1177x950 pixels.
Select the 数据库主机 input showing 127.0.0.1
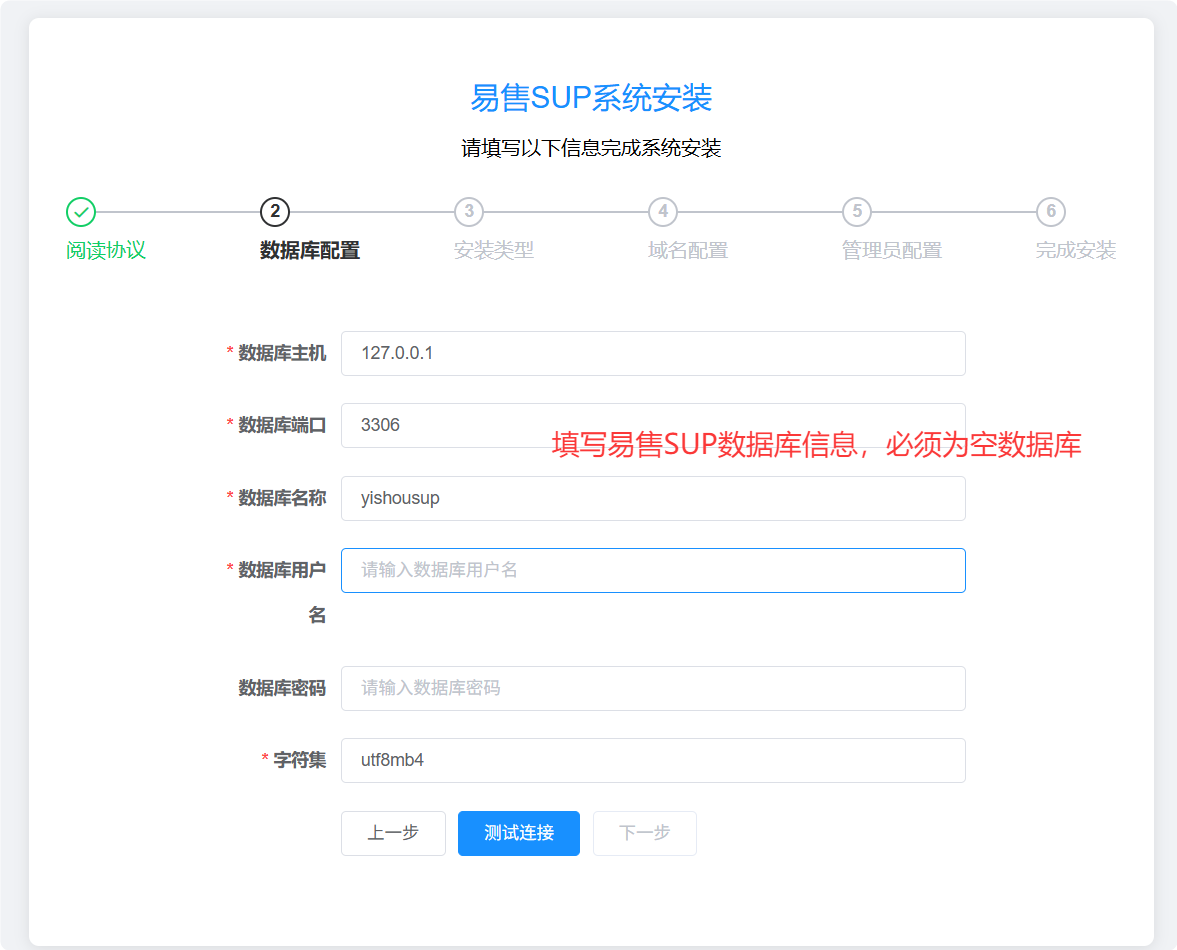[653, 353]
